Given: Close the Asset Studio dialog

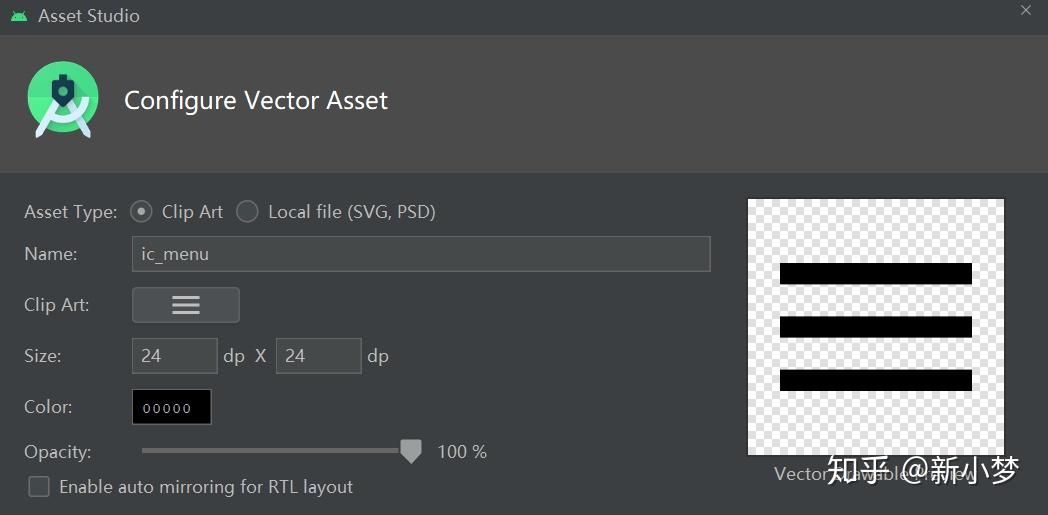Looking at the screenshot, I should [1025, 11].
